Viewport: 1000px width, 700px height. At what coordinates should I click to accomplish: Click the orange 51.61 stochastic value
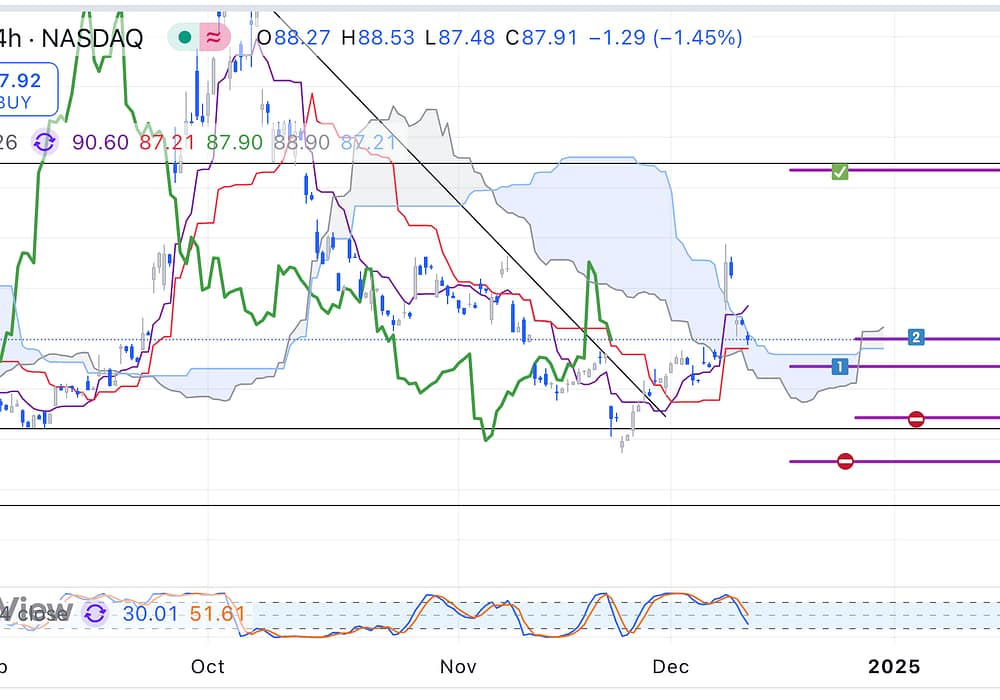click(x=217, y=612)
